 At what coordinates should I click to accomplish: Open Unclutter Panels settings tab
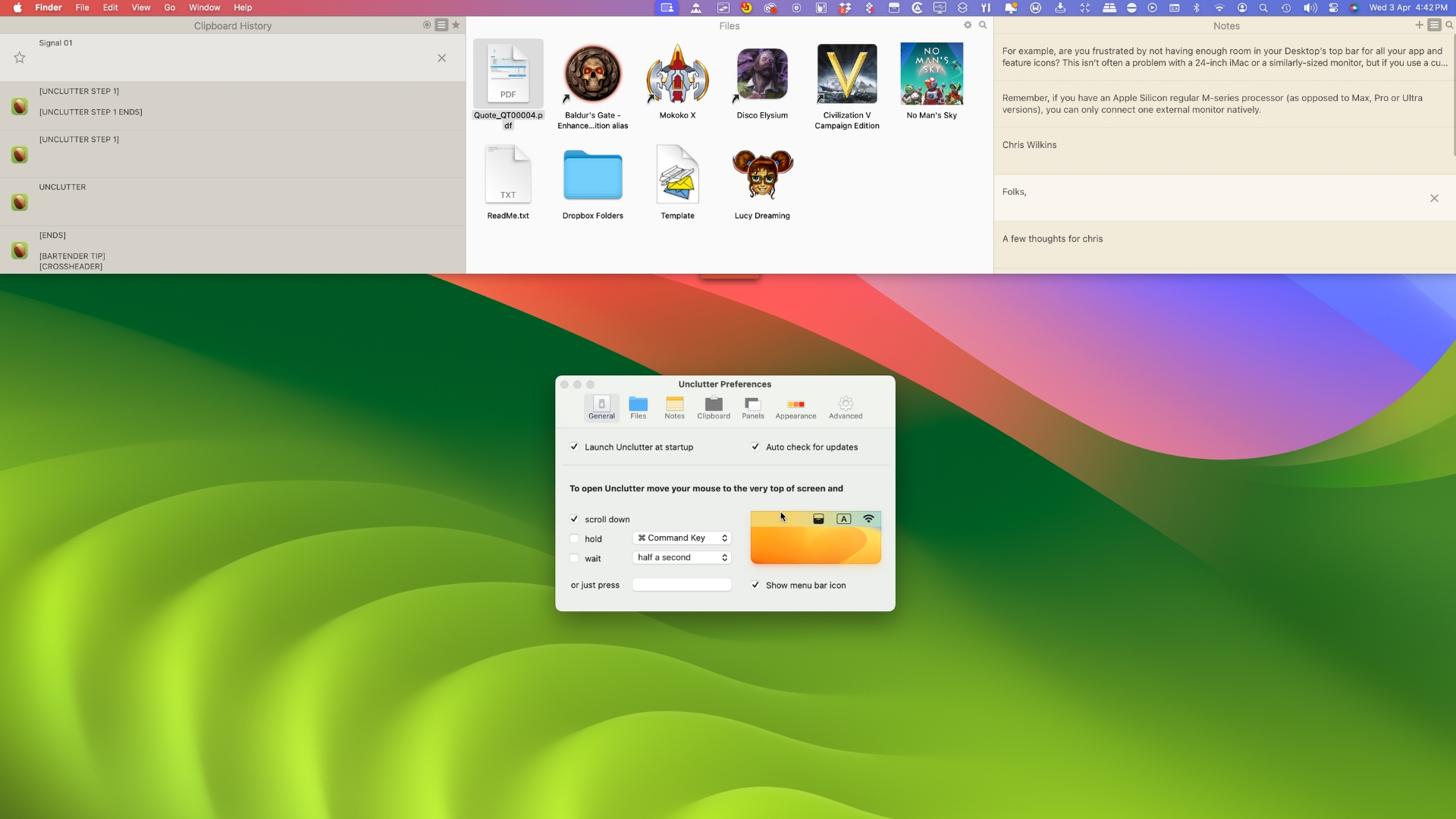753,407
